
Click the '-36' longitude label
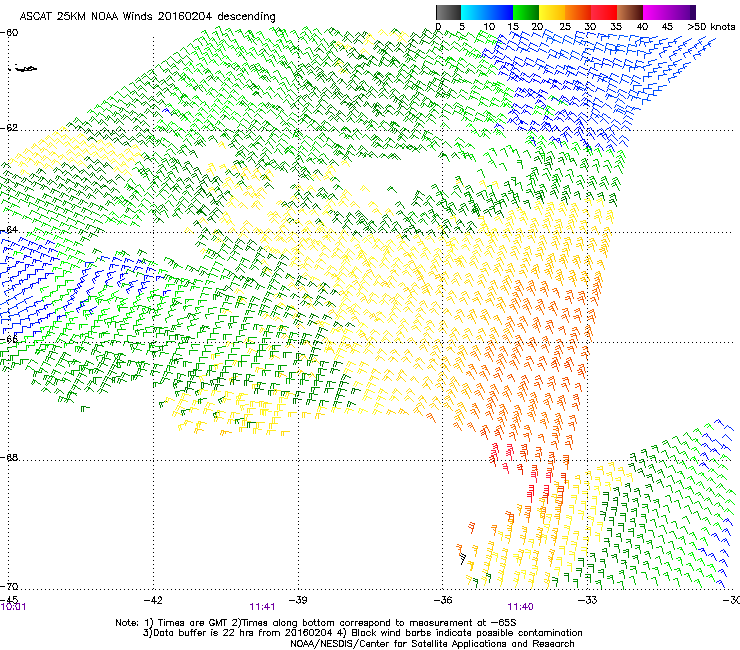[x=442, y=600]
